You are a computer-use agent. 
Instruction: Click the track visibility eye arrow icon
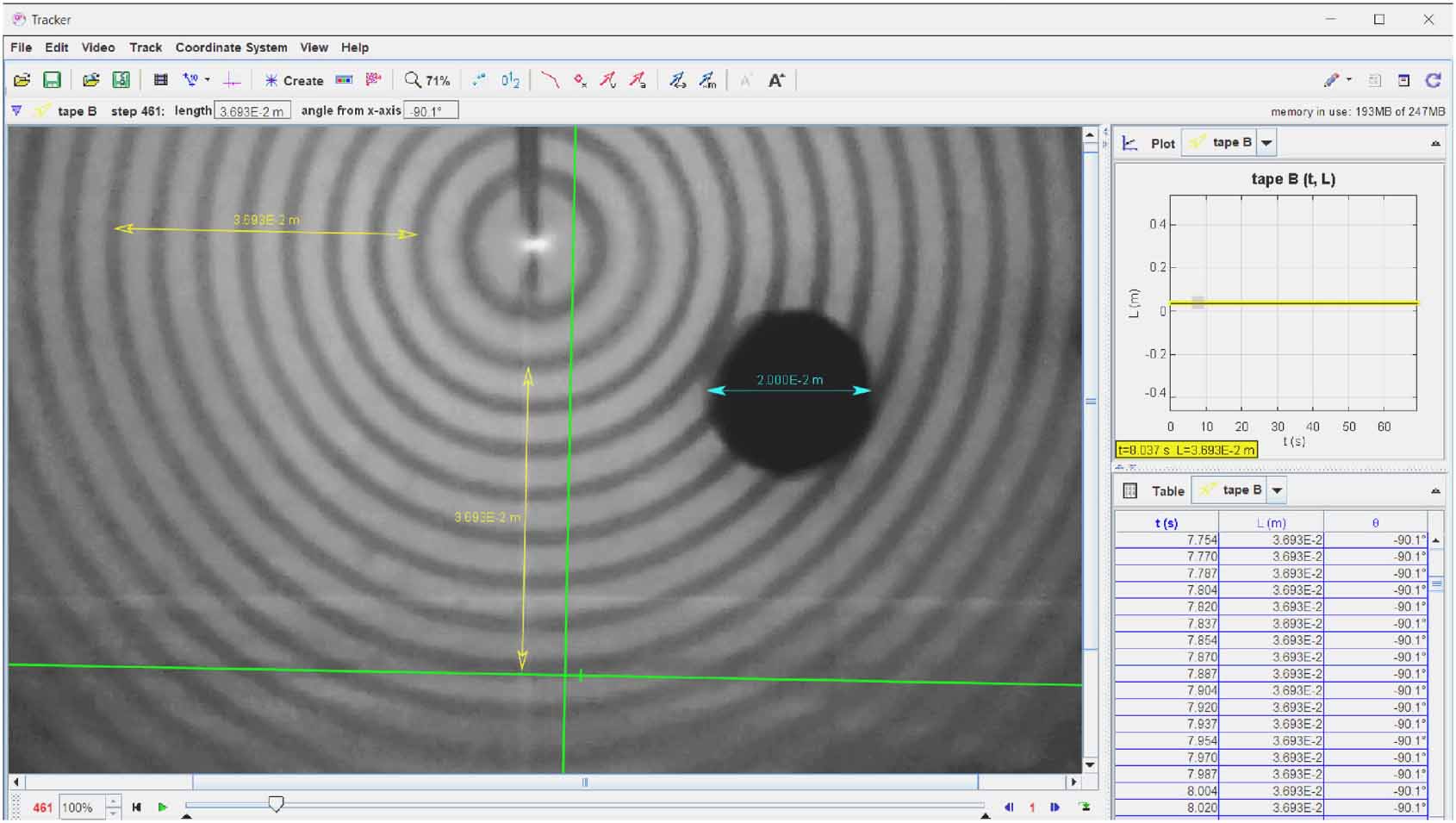point(16,110)
